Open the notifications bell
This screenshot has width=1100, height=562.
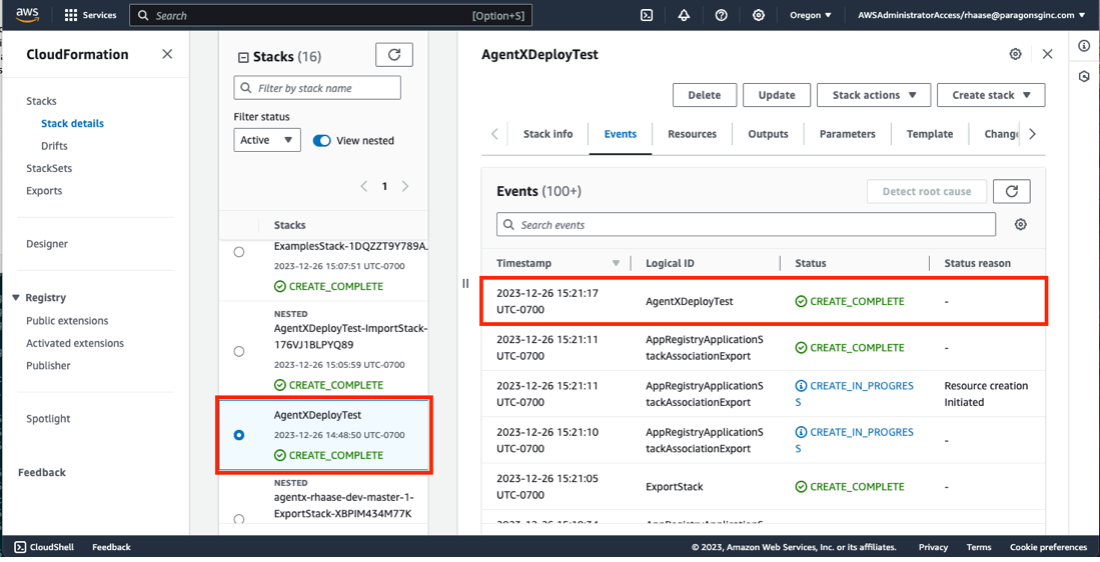pyautogui.click(x=684, y=15)
